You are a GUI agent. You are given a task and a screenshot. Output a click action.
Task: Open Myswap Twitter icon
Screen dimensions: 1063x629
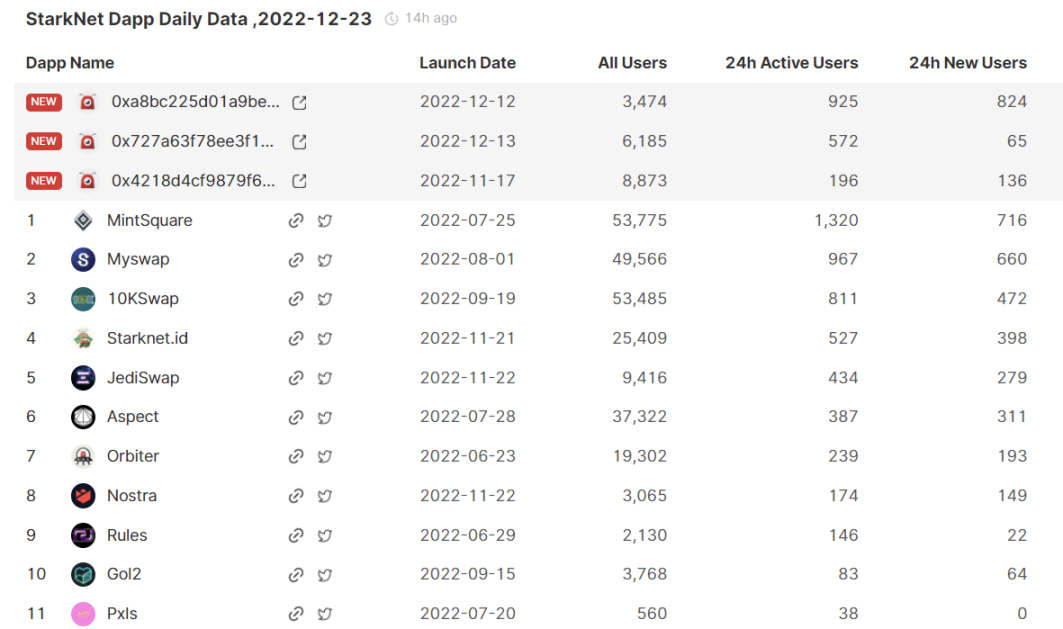[325, 260]
